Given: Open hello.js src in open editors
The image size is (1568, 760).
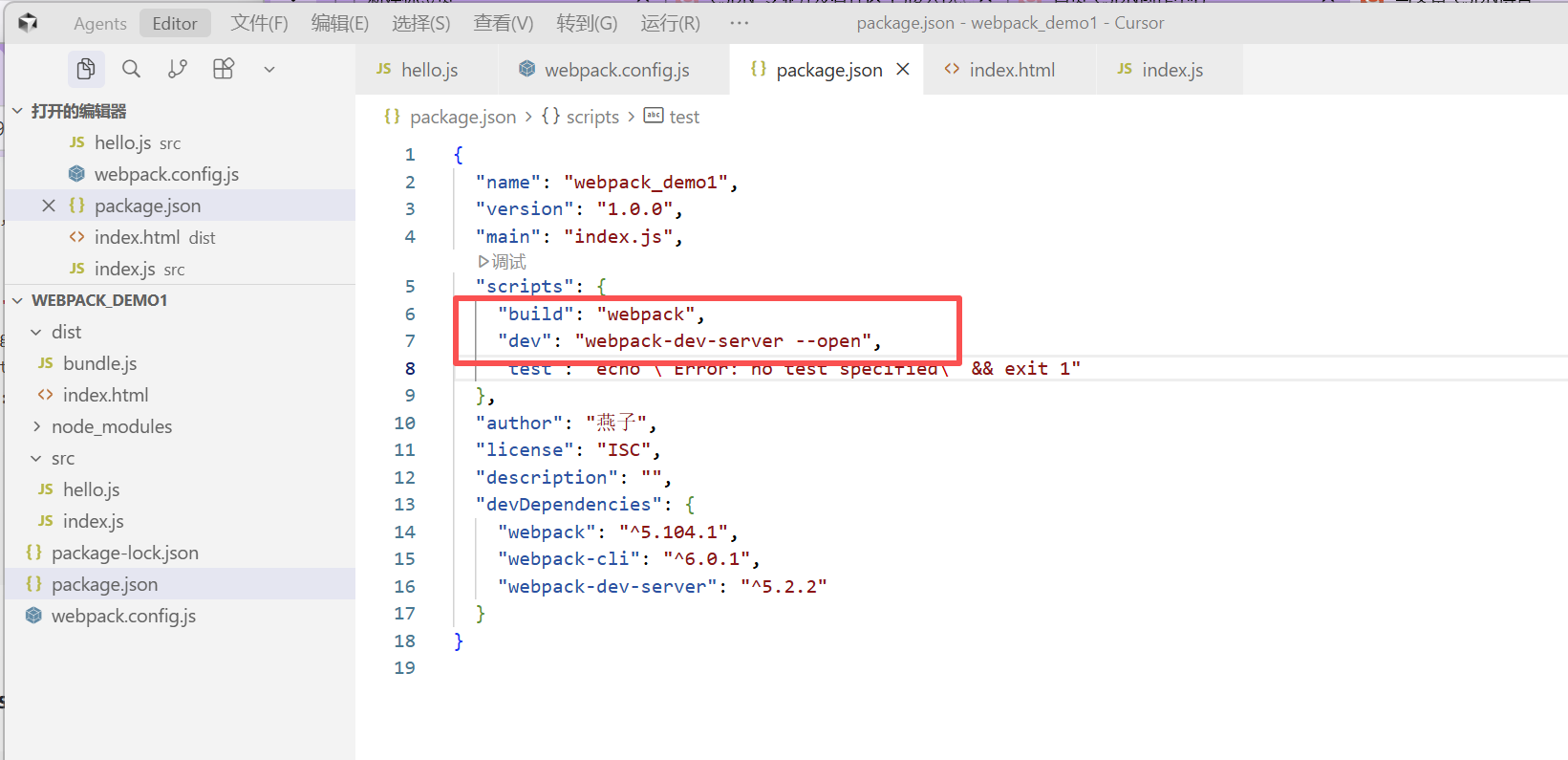Looking at the screenshot, I should click(x=181, y=142).
